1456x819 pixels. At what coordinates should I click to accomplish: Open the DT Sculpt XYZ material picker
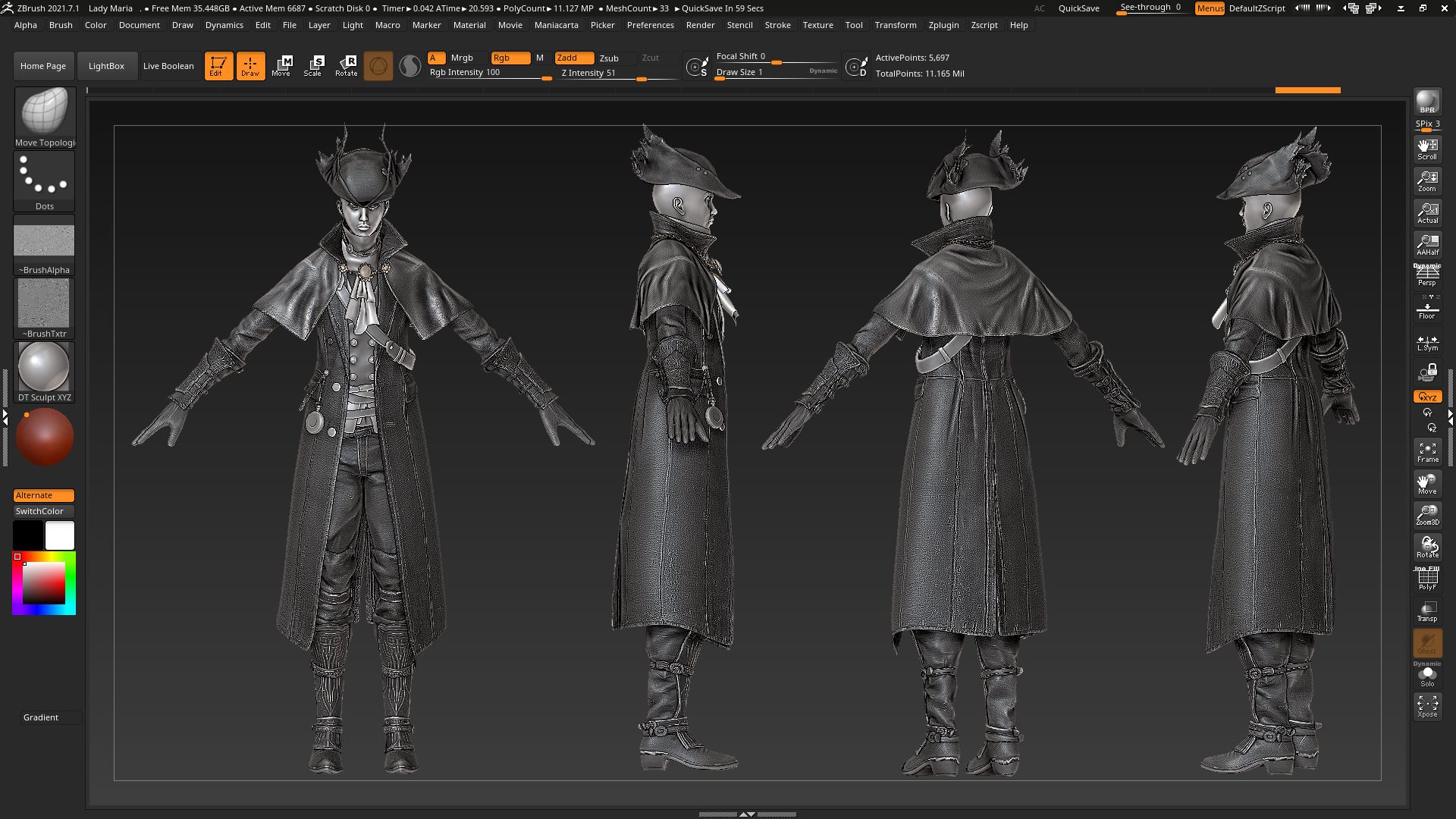pos(45,372)
